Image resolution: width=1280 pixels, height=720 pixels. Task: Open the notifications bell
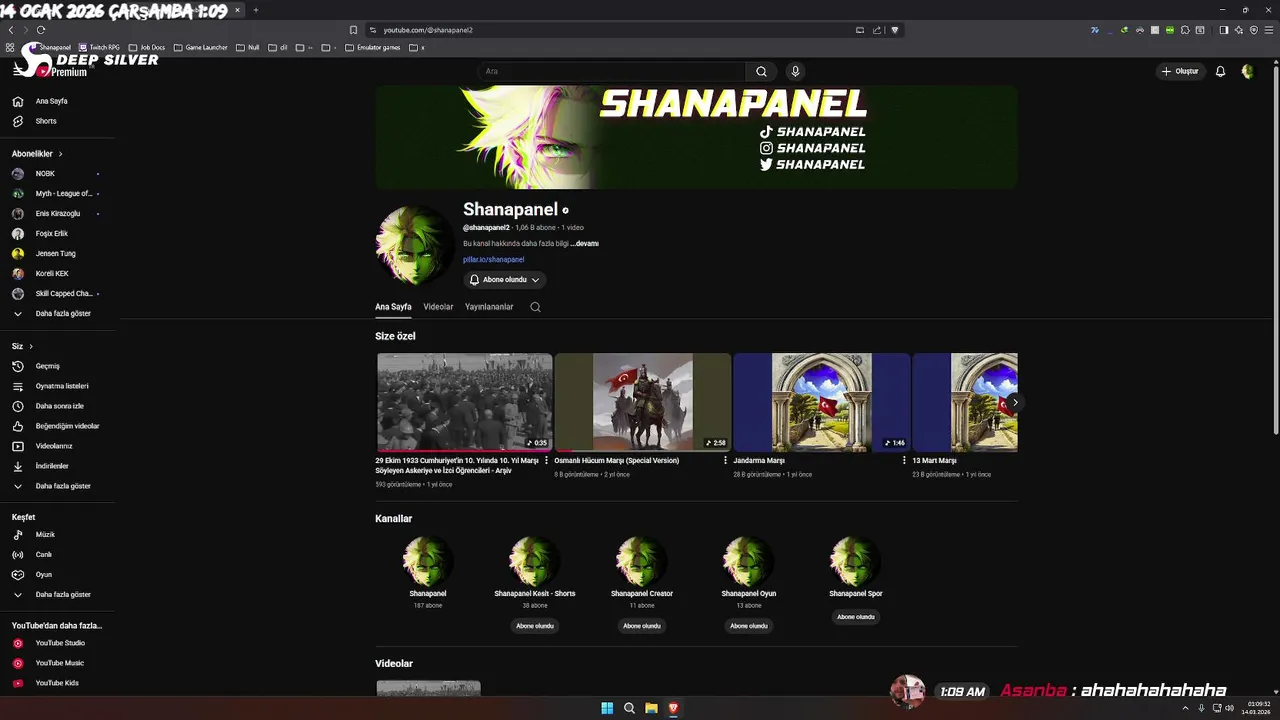[x=1220, y=71]
